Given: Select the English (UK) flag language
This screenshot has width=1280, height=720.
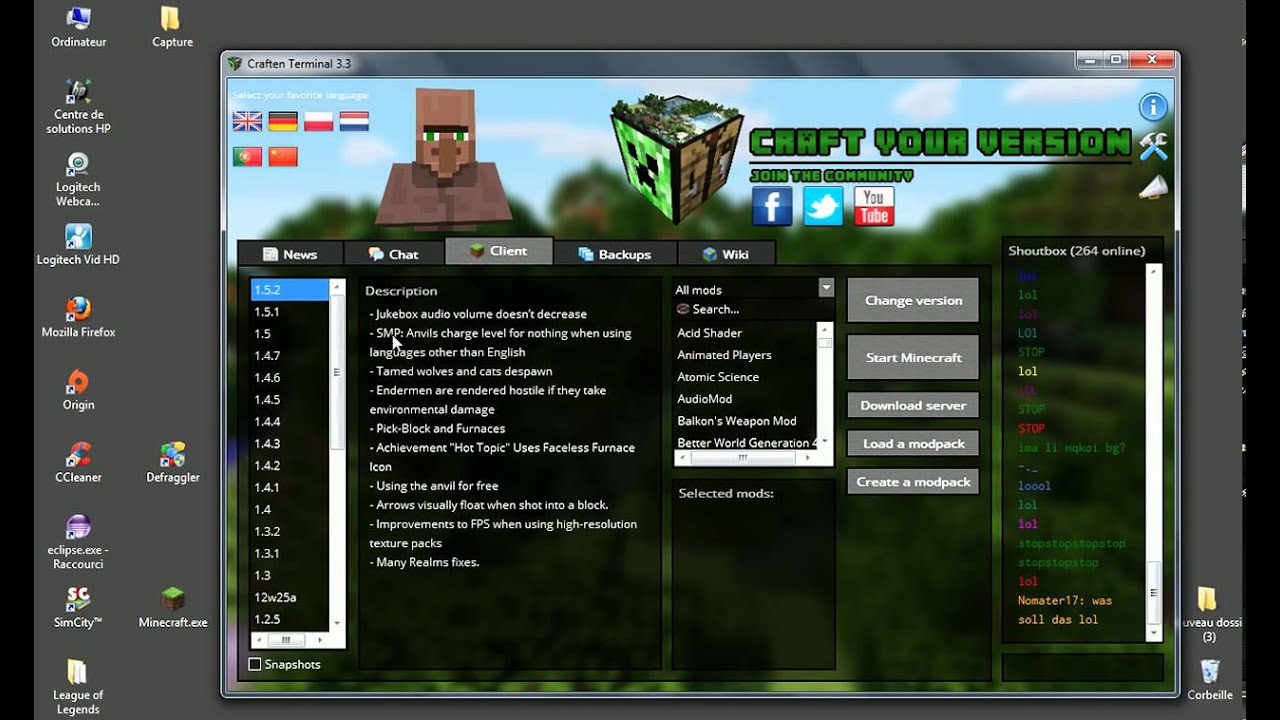Looking at the screenshot, I should coord(247,121).
